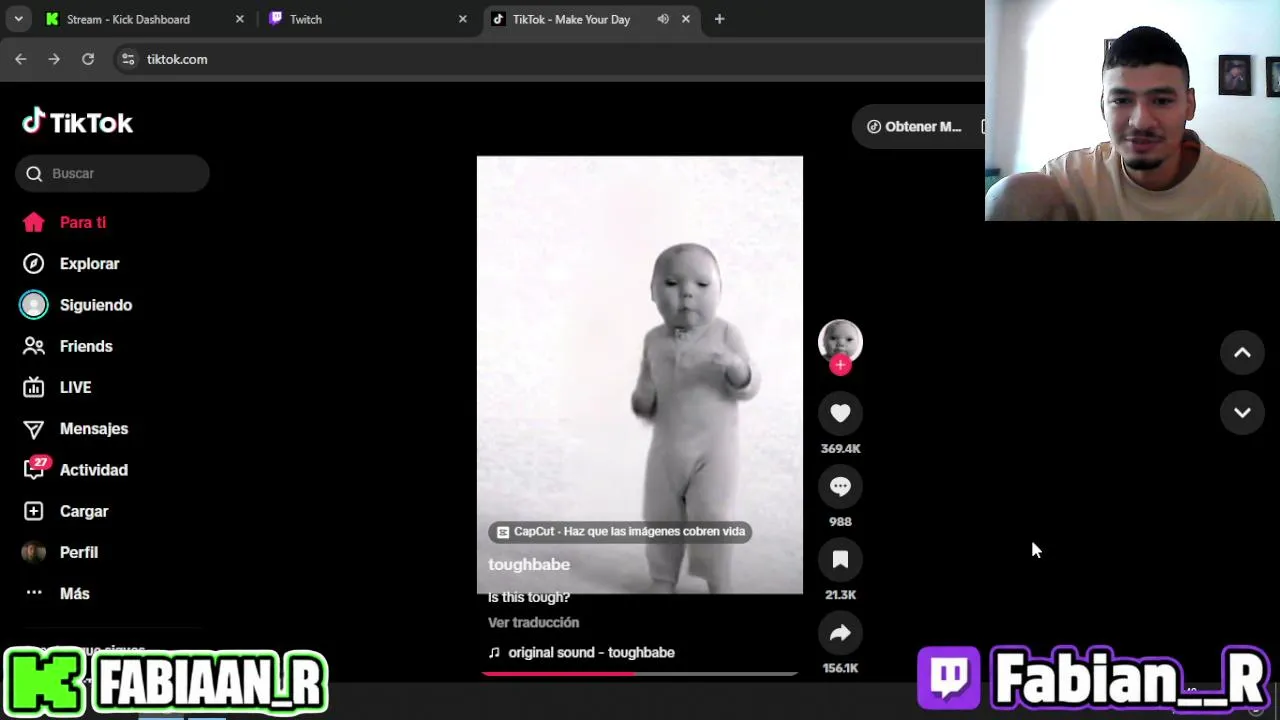Click Ver traducción link
1280x720 pixels.
tap(533, 622)
